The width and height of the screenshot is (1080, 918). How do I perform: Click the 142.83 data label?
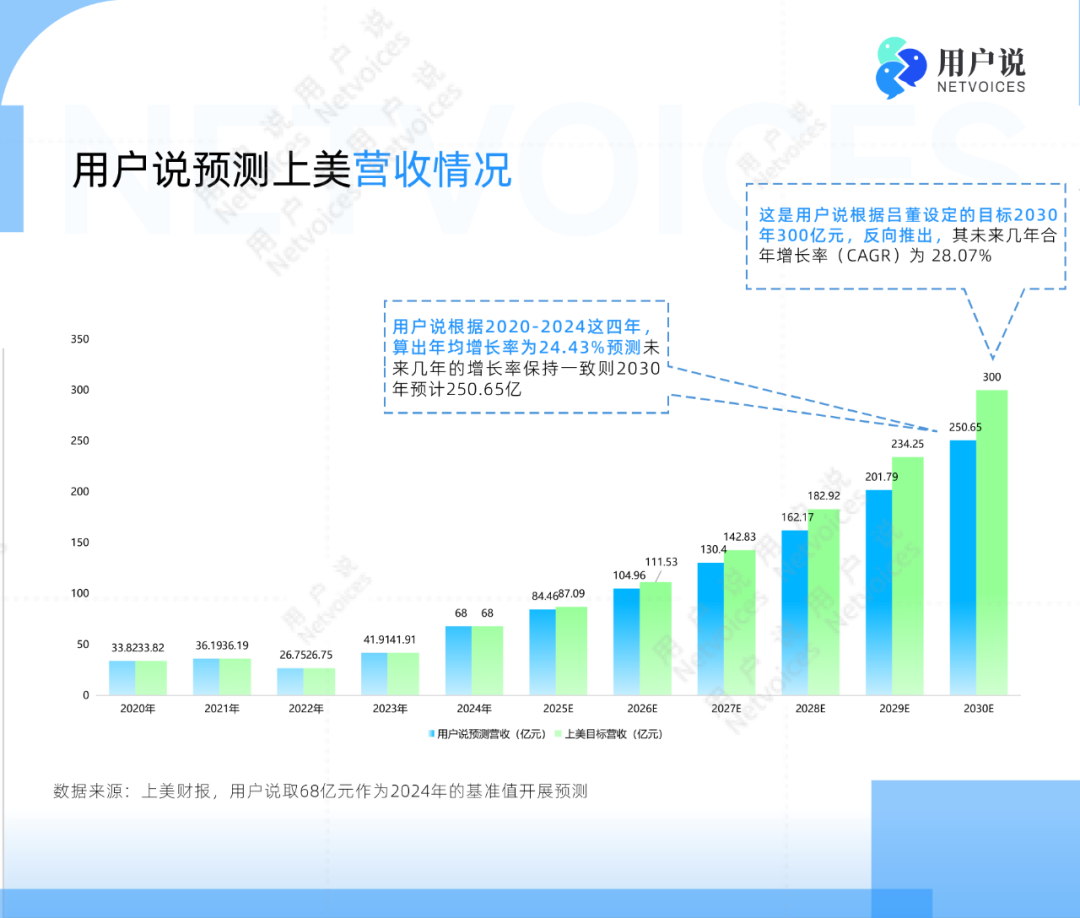coord(739,537)
